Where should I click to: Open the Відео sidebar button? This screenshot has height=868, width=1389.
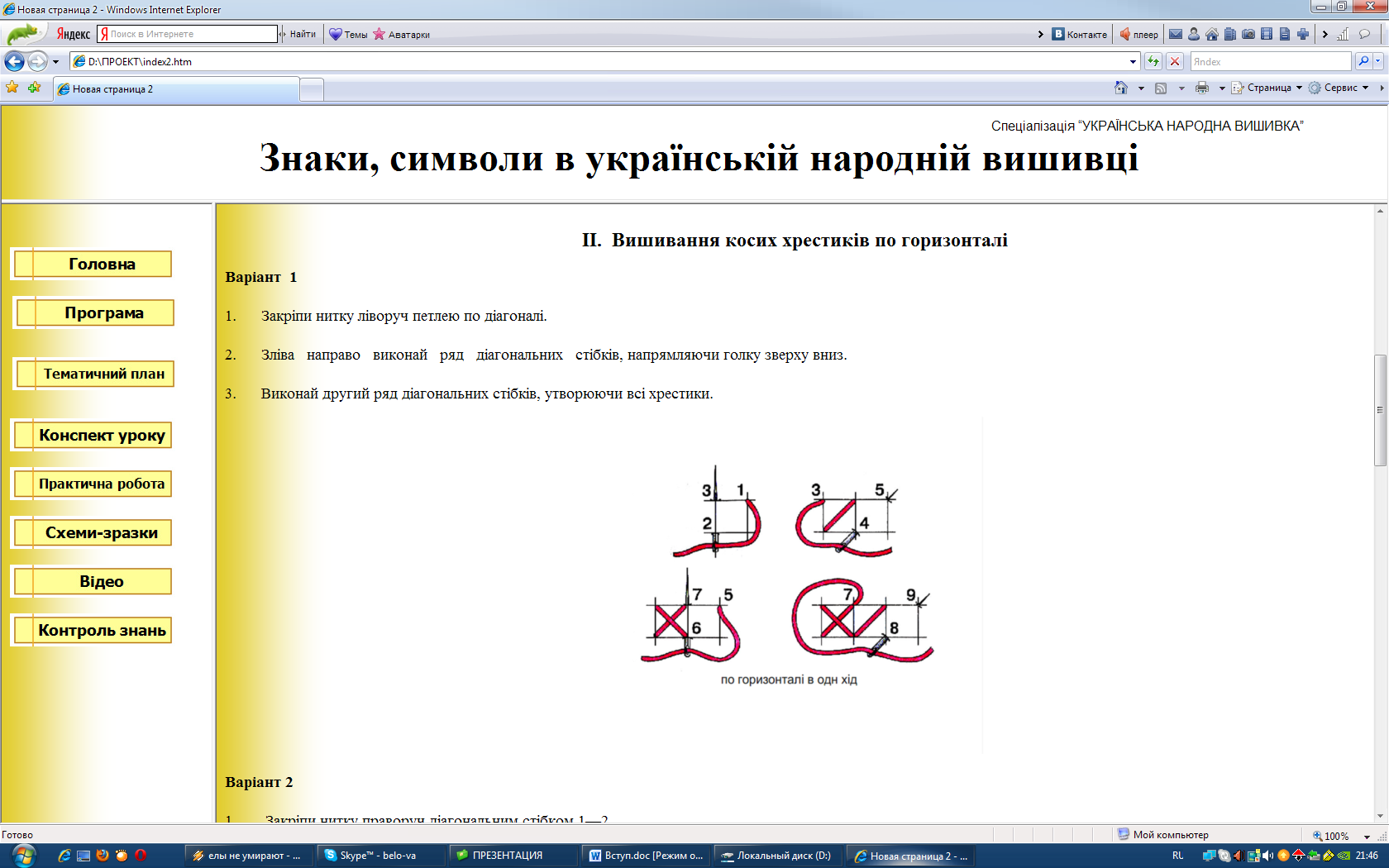[93, 581]
